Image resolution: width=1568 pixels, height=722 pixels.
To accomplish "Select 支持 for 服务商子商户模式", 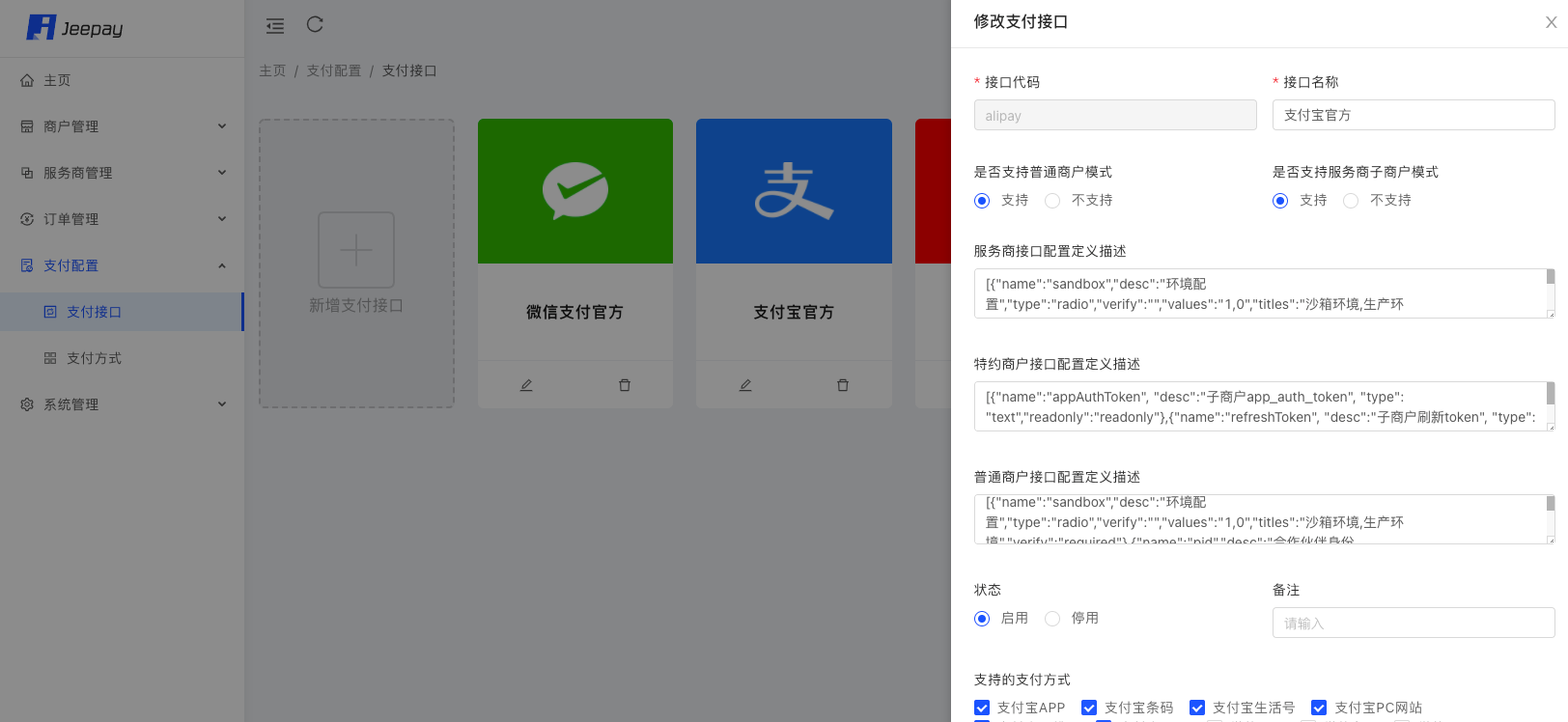I will (x=1280, y=201).
